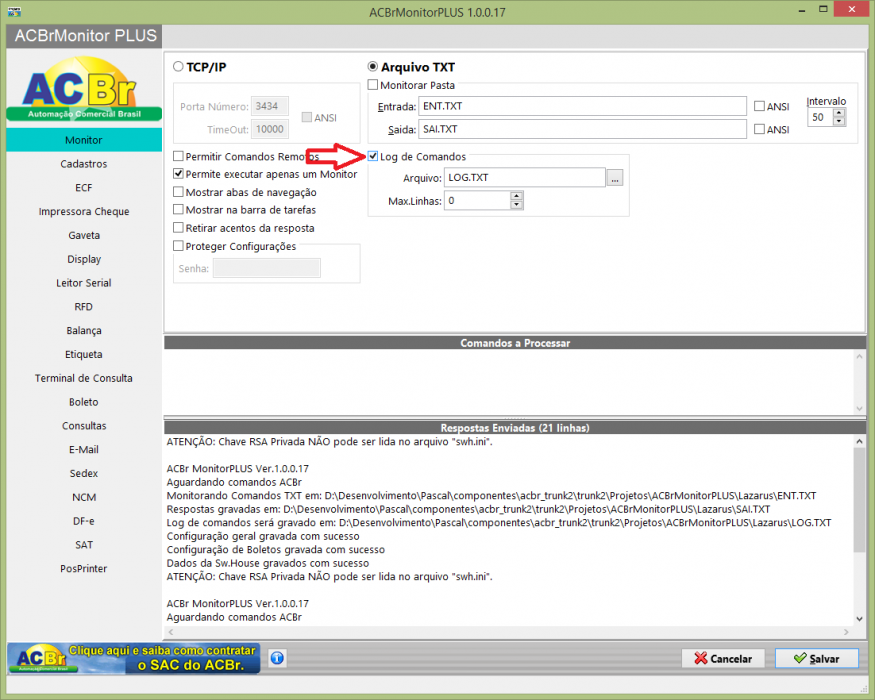Toggle ANSI checkbox for Entrada
This screenshot has width=875, height=700.
[759, 106]
